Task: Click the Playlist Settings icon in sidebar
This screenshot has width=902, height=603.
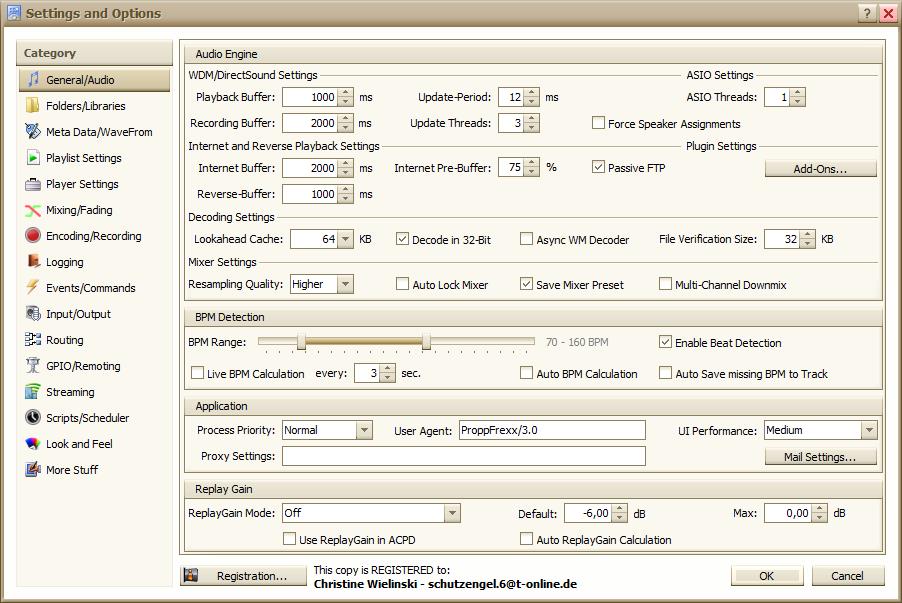Action: coord(33,158)
